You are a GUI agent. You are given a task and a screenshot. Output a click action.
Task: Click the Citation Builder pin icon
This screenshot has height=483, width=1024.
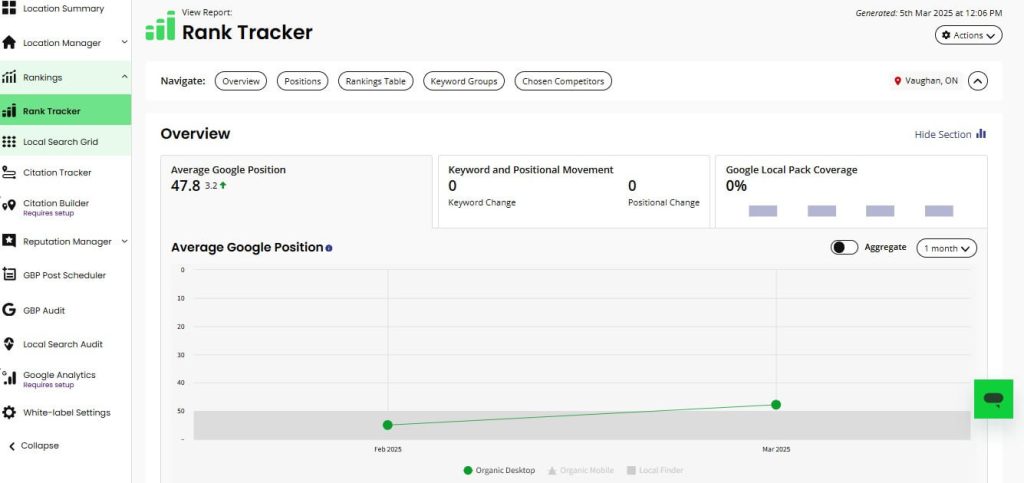tap(9, 206)
